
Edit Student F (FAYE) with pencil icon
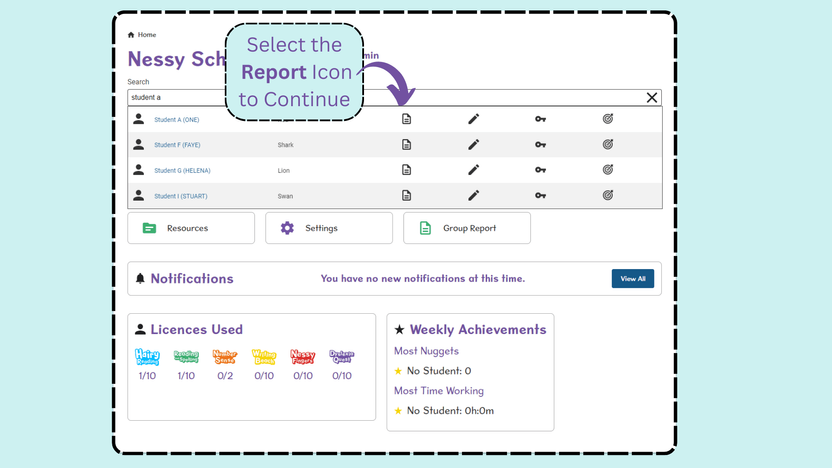[x=473, y=144]
